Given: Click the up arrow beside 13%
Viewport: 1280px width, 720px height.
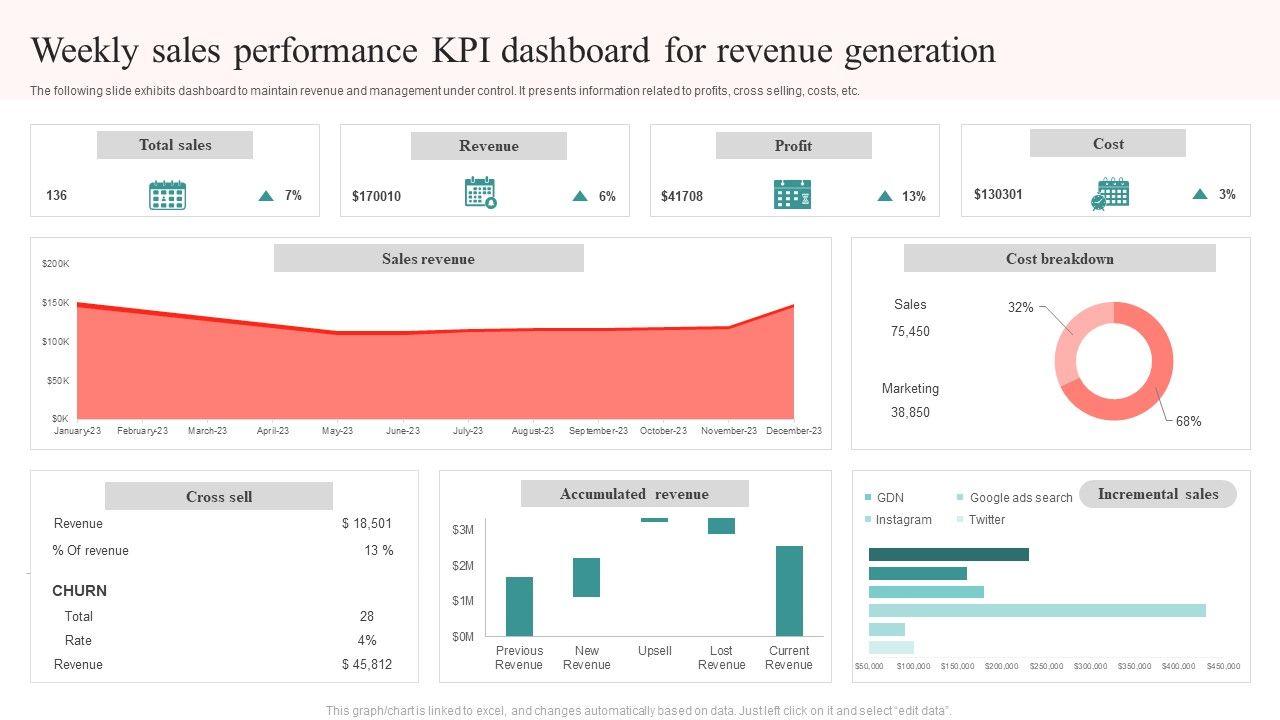Looking at the screenshot, I should tap(885, 196).
